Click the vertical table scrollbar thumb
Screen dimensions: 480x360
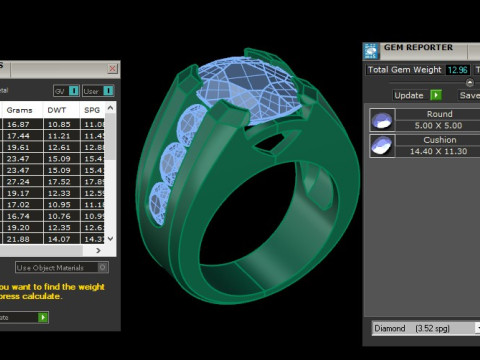click(x=110, y=137)
